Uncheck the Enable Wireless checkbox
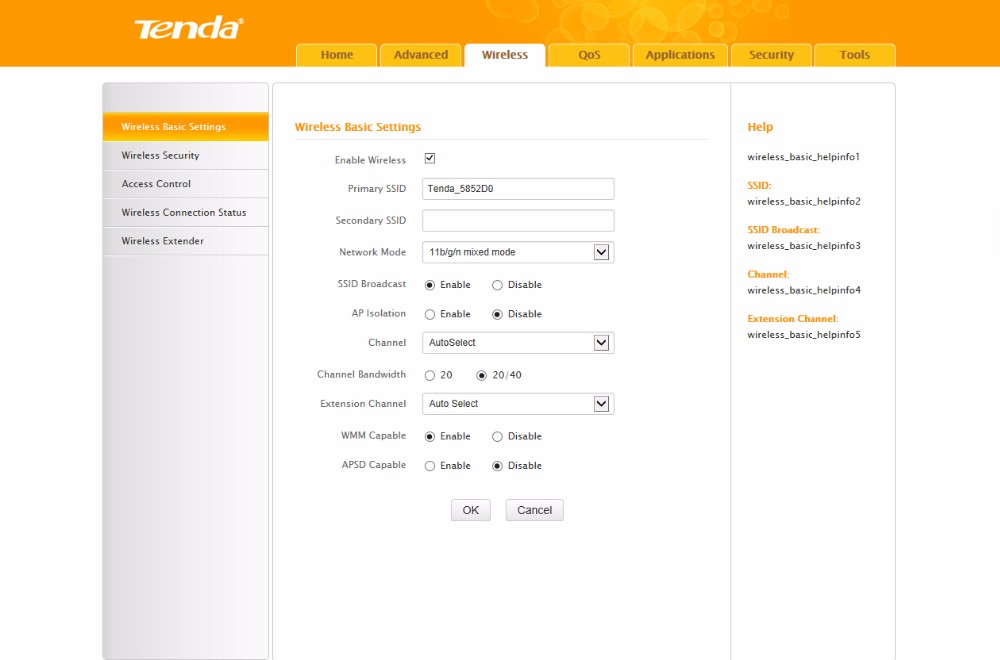This screenshot has height=660, width=1000. point(430,159)
